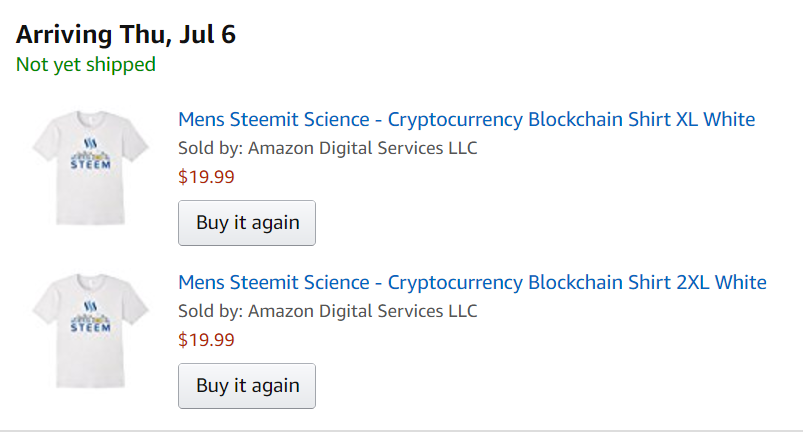
Task: Click the green Not yet shipped status
Action: click(x=86, y=64)
